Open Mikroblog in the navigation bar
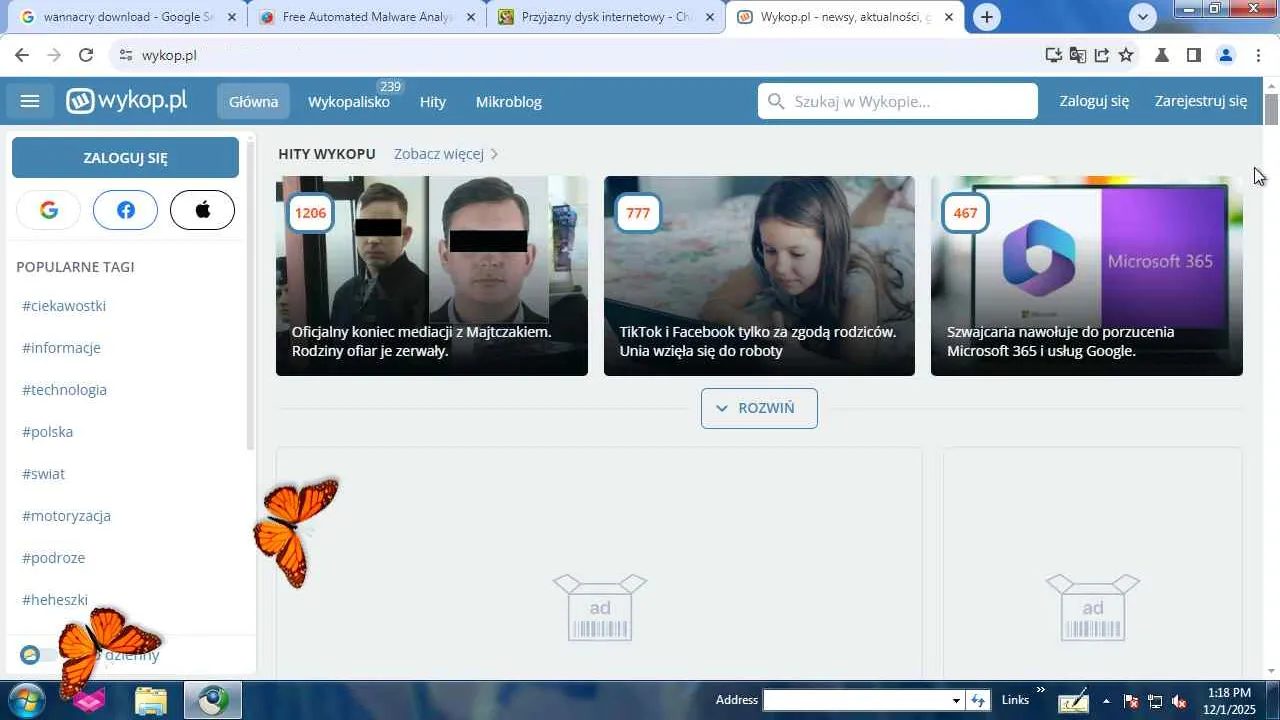The height and width of the screenshot is (720, 1280). click(x=509, y=101)
